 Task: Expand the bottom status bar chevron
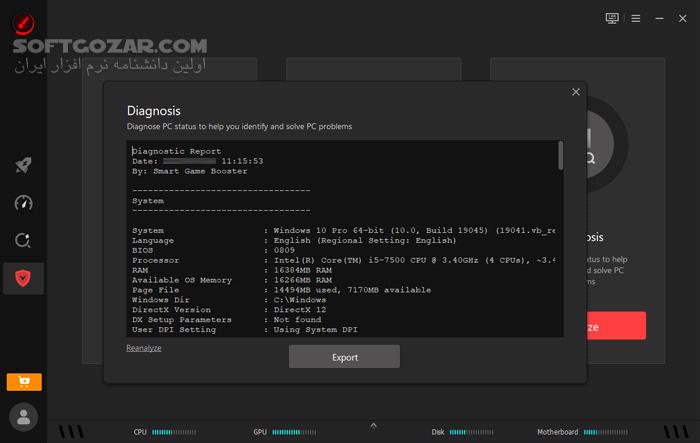click(x=374, y=426)
